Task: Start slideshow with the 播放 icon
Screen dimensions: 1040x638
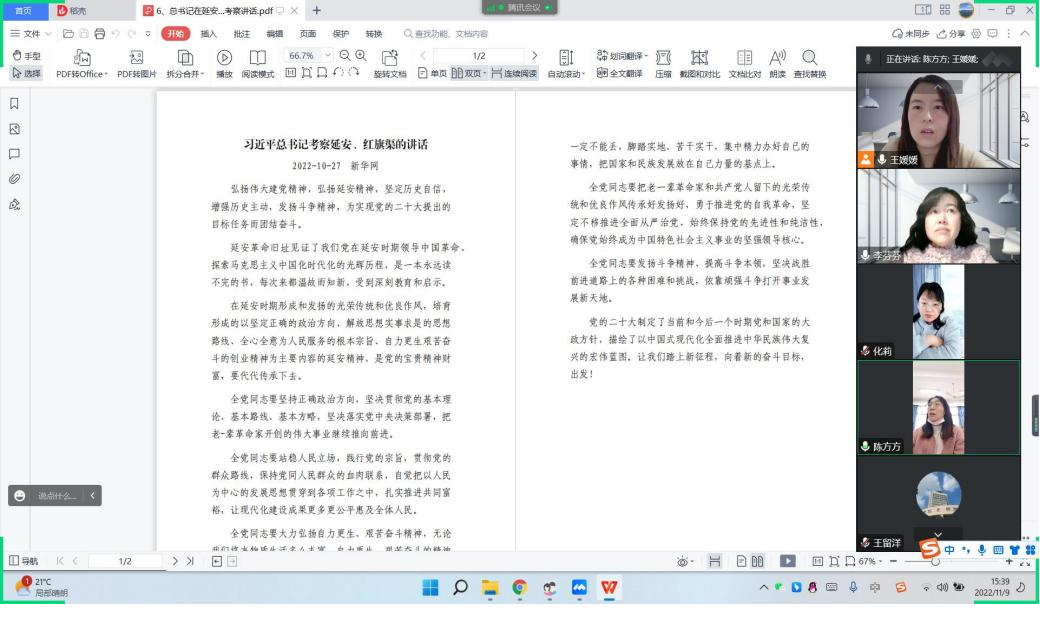Action: point(224,58)
